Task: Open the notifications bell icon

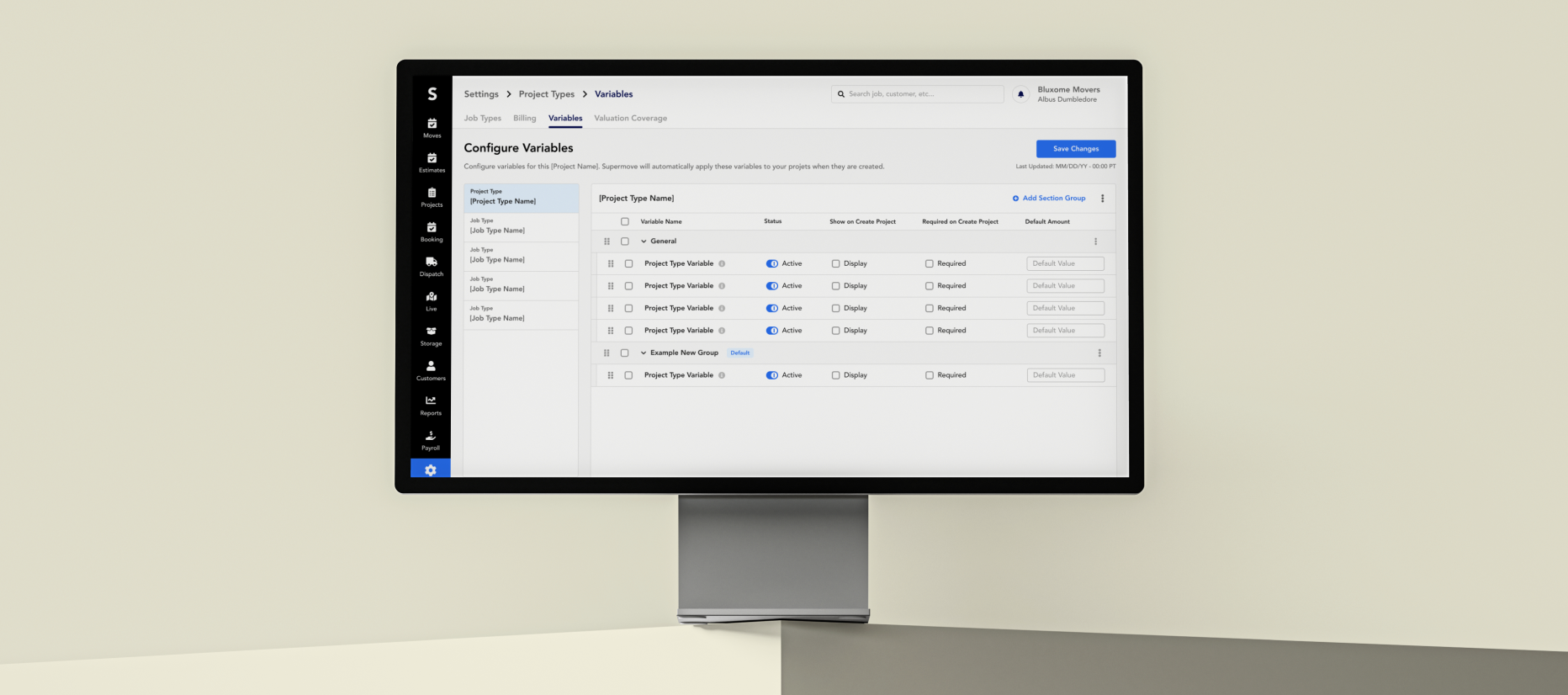Action: click(x=1020, y=94)
